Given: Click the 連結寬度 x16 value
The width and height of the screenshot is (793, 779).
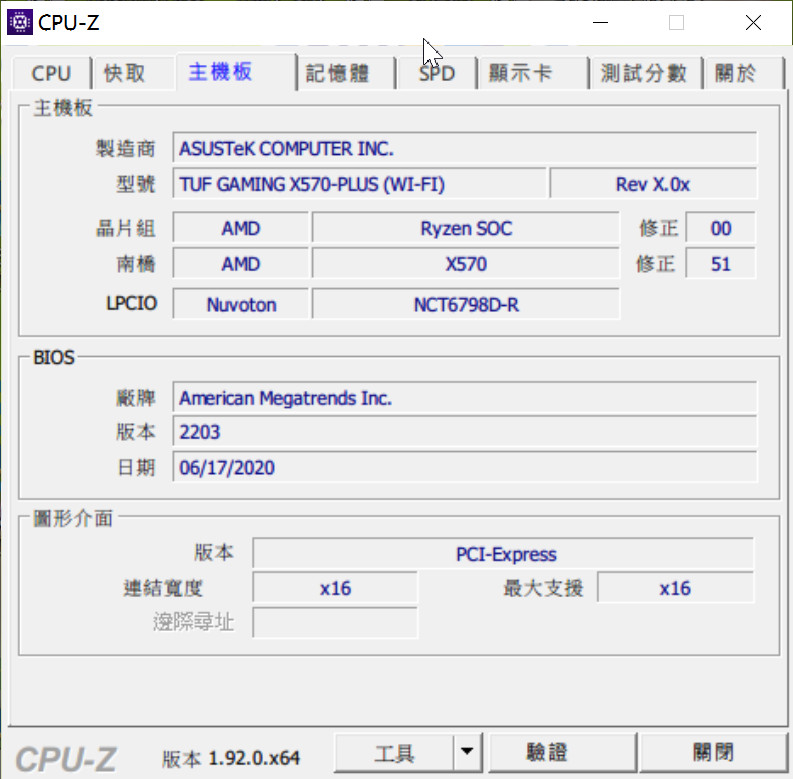Looking at the screenshot, I should tap(335, 588).
